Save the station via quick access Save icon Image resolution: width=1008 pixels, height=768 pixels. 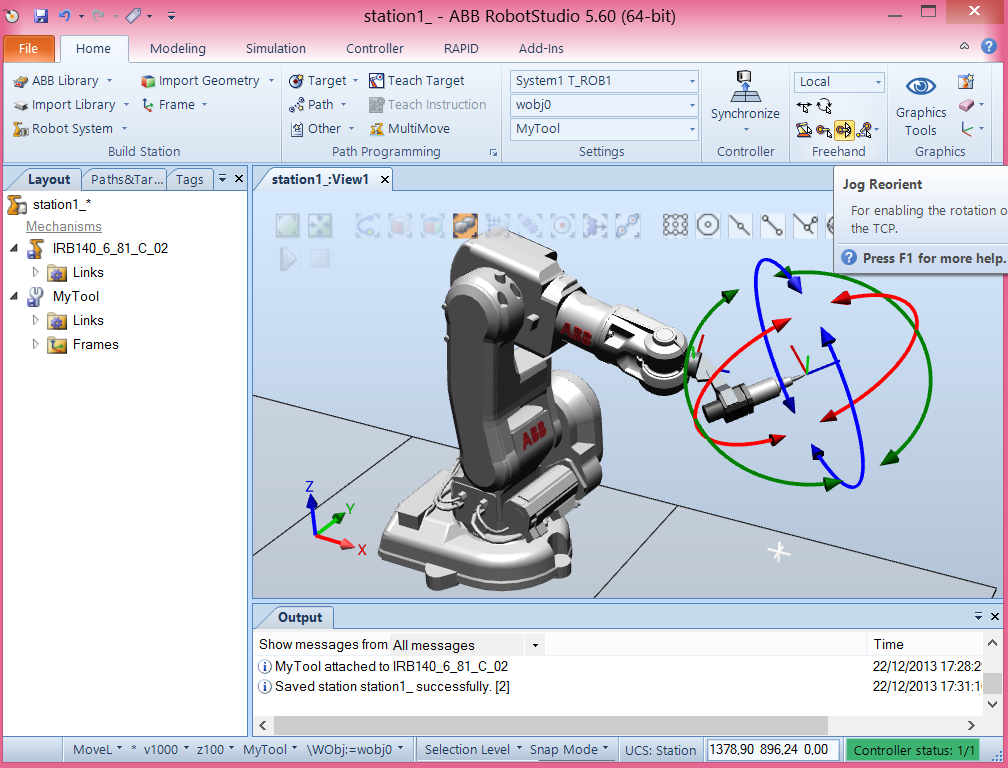[40, 15]
